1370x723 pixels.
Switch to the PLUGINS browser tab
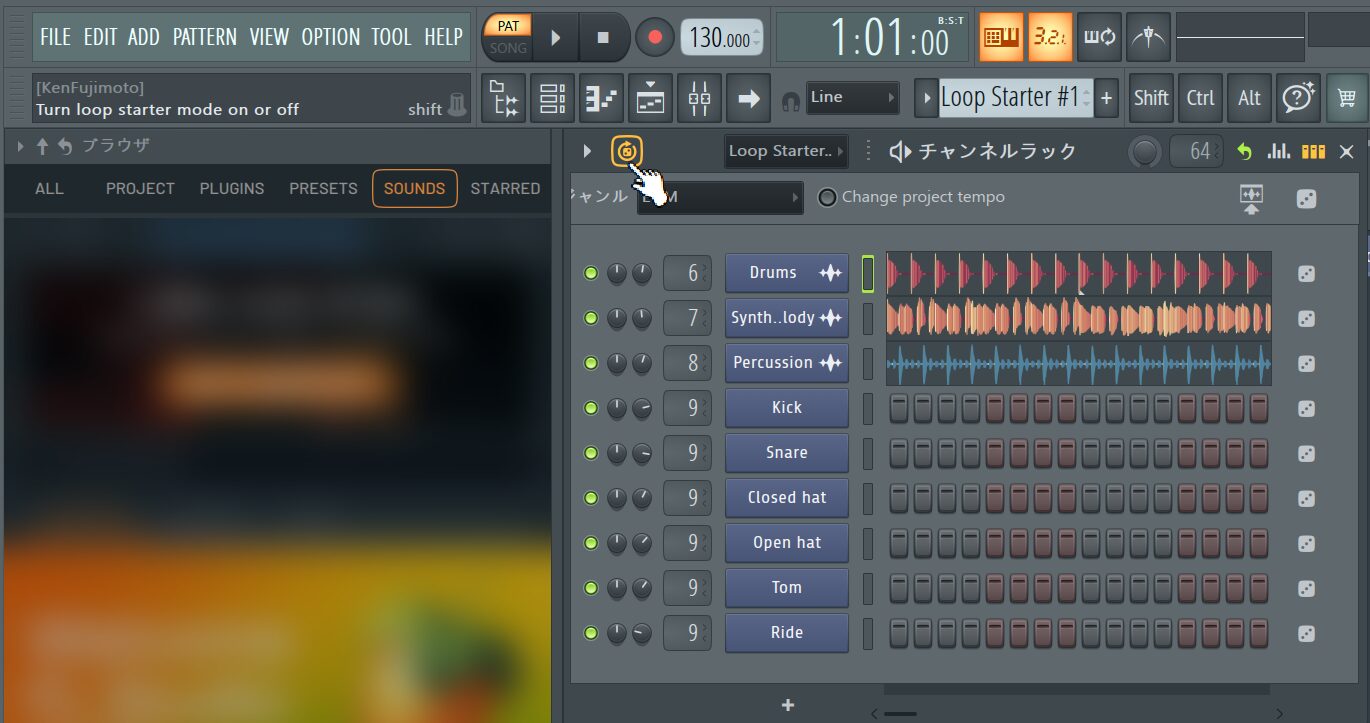(232, 188)
